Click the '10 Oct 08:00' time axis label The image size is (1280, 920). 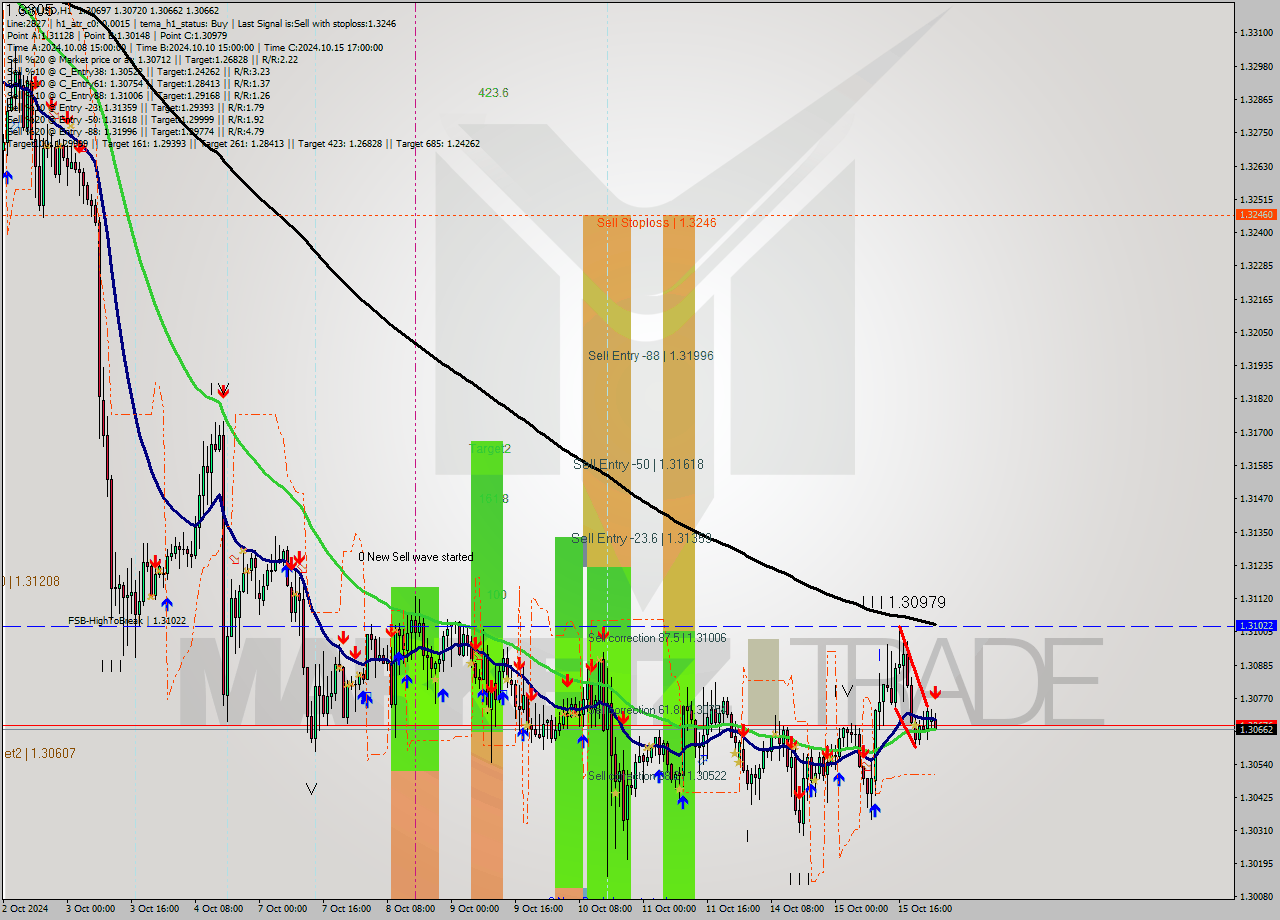click(604, 909)
